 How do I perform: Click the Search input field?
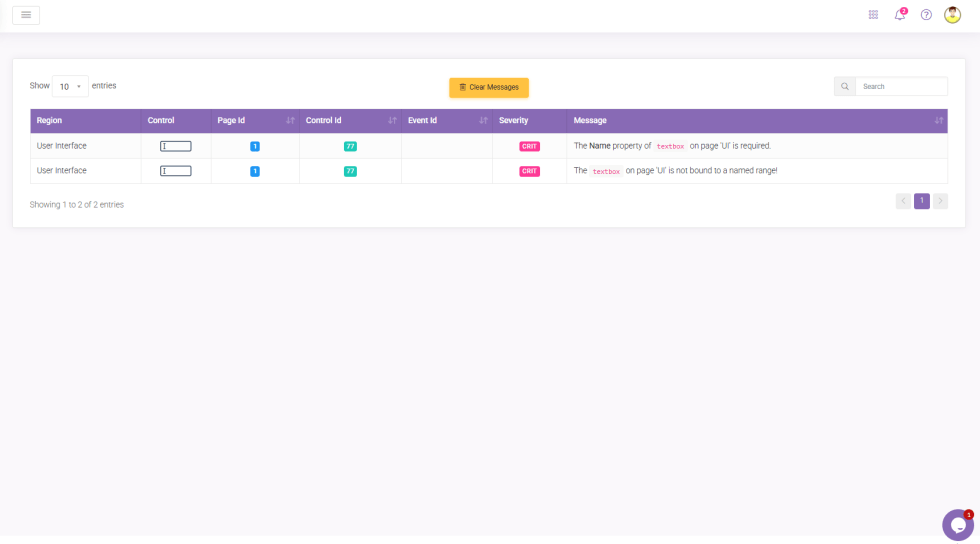click(901, 87)
